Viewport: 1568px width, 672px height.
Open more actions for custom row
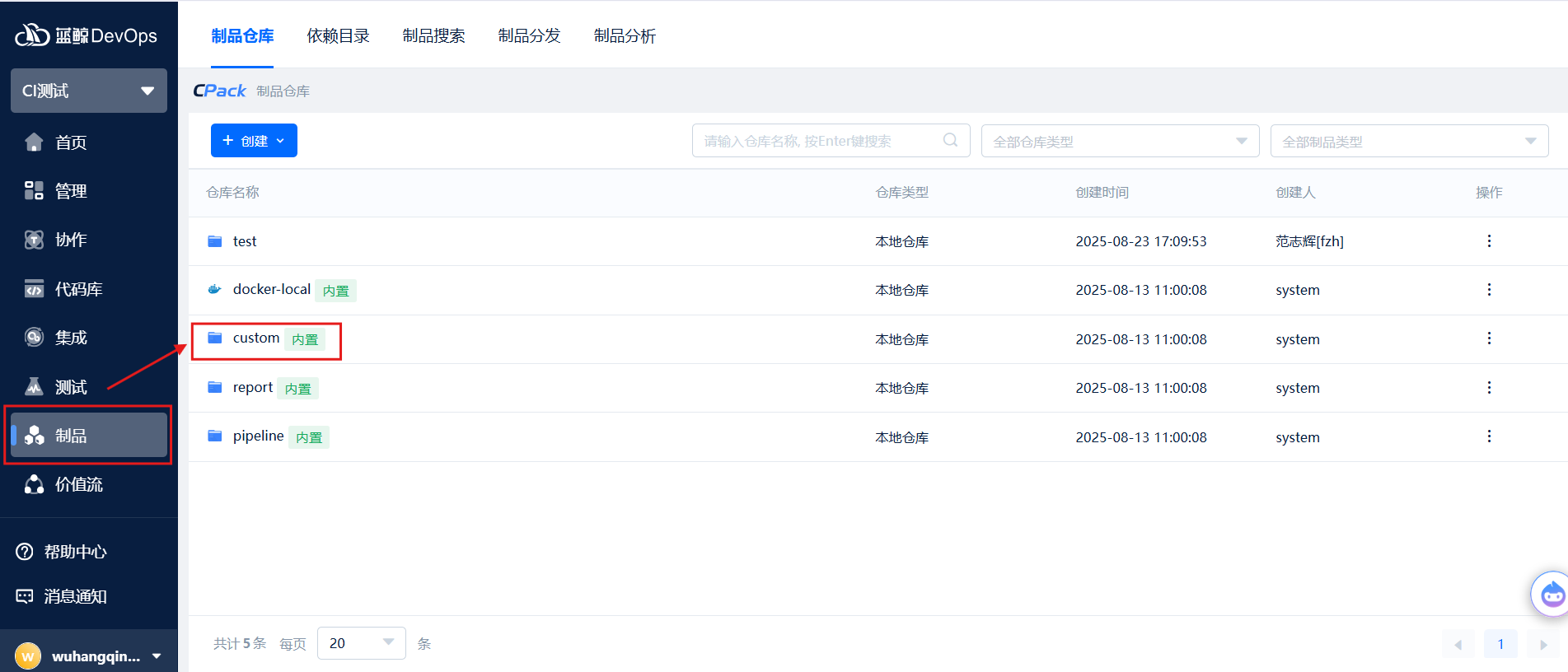click(x=1489, y=338)
